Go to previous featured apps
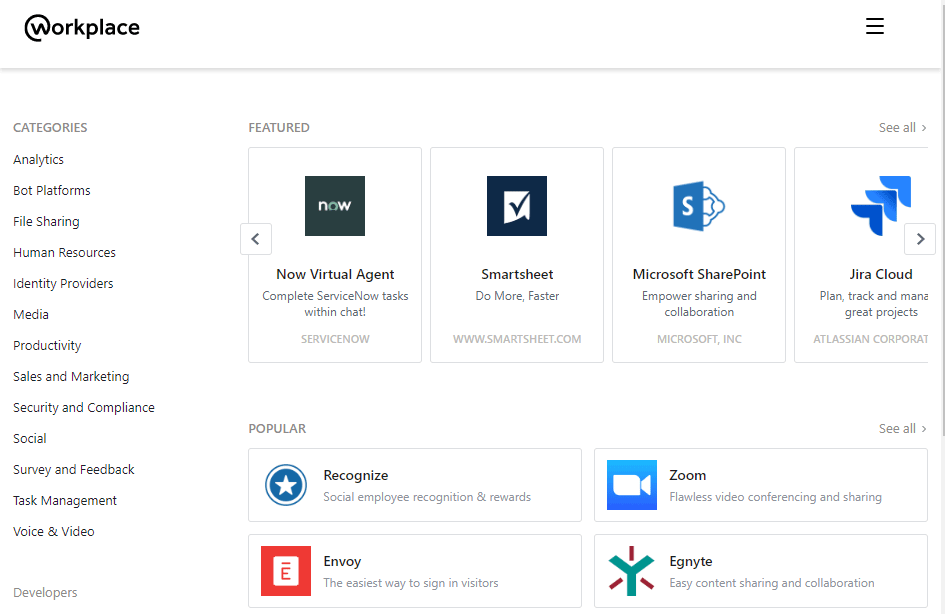The width and height of the screenshot is (945, 614). click(256, 239)
